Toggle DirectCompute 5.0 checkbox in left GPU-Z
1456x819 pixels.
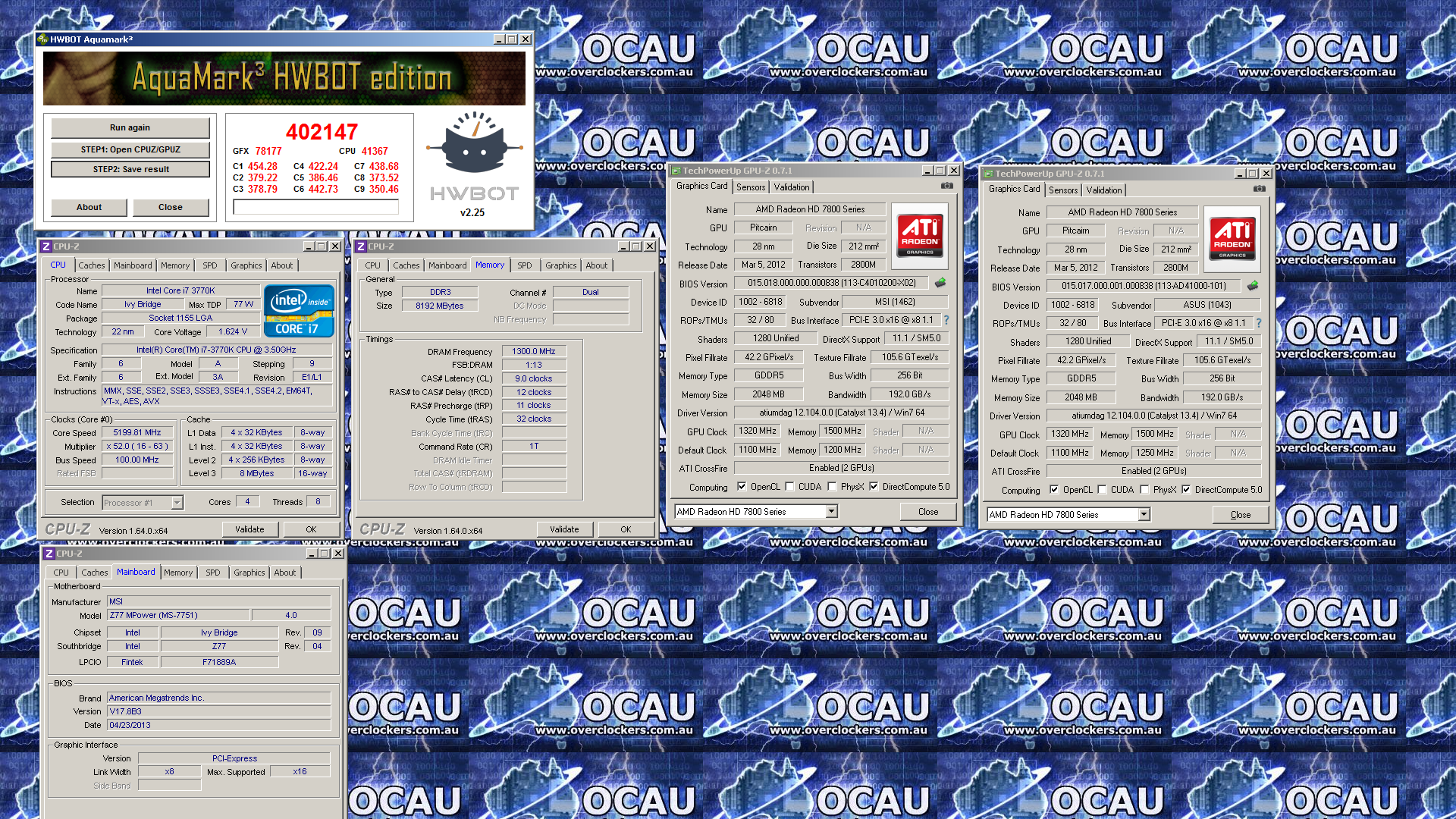point(874,487)
